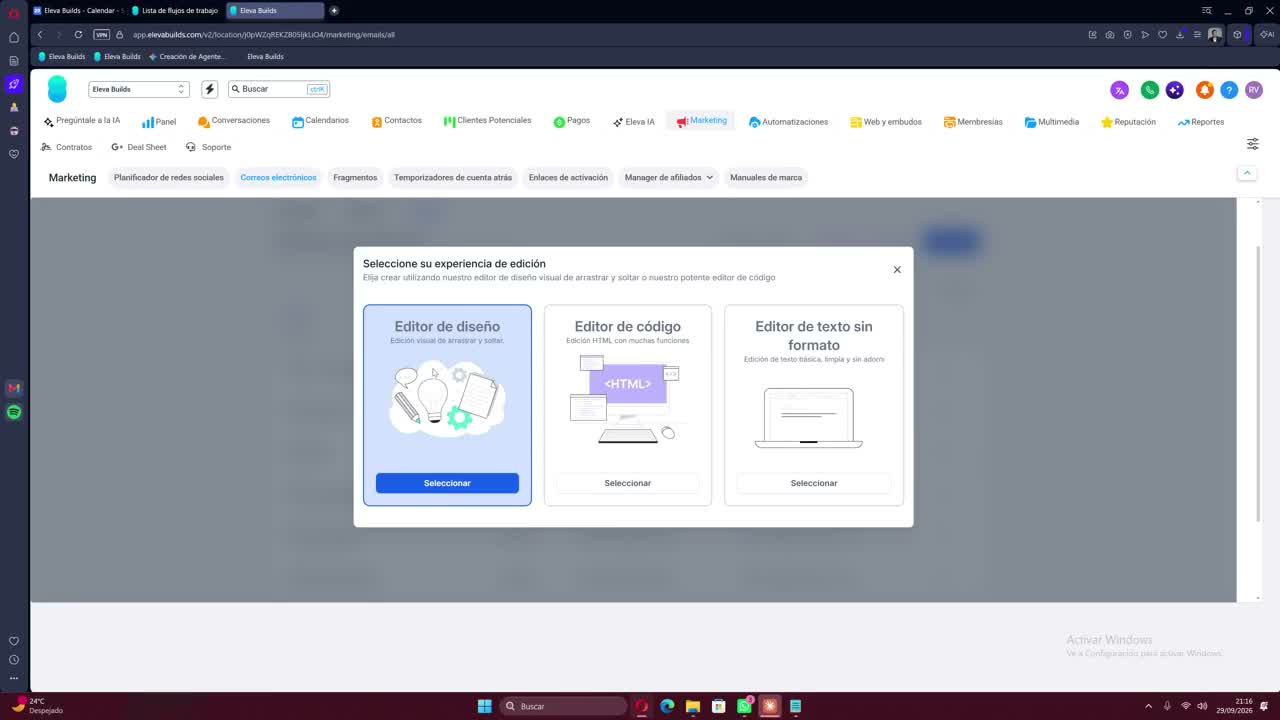
Task: Click the Windows taskbar Buscar search box
Action: 563,706
